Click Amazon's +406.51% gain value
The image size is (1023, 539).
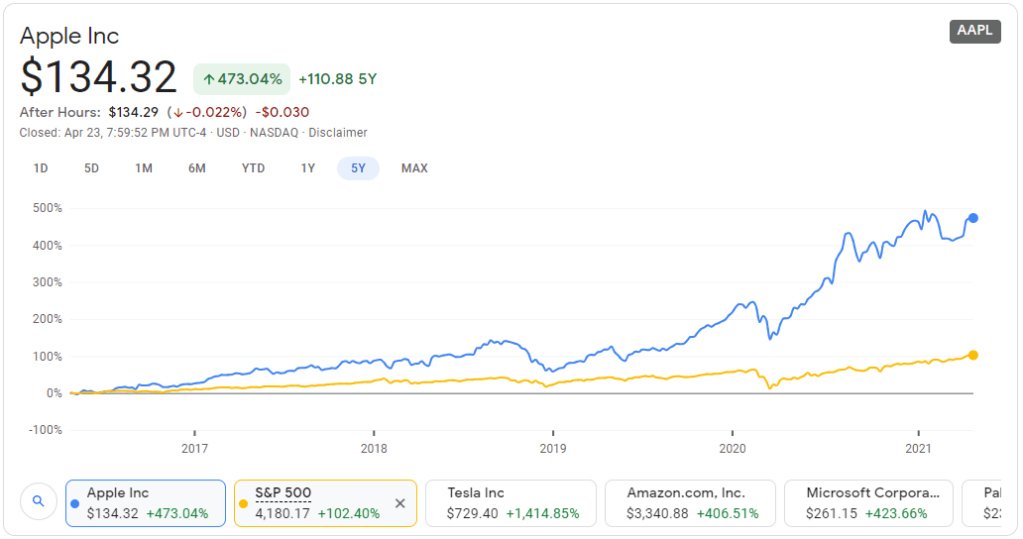(x=727, y=514)
